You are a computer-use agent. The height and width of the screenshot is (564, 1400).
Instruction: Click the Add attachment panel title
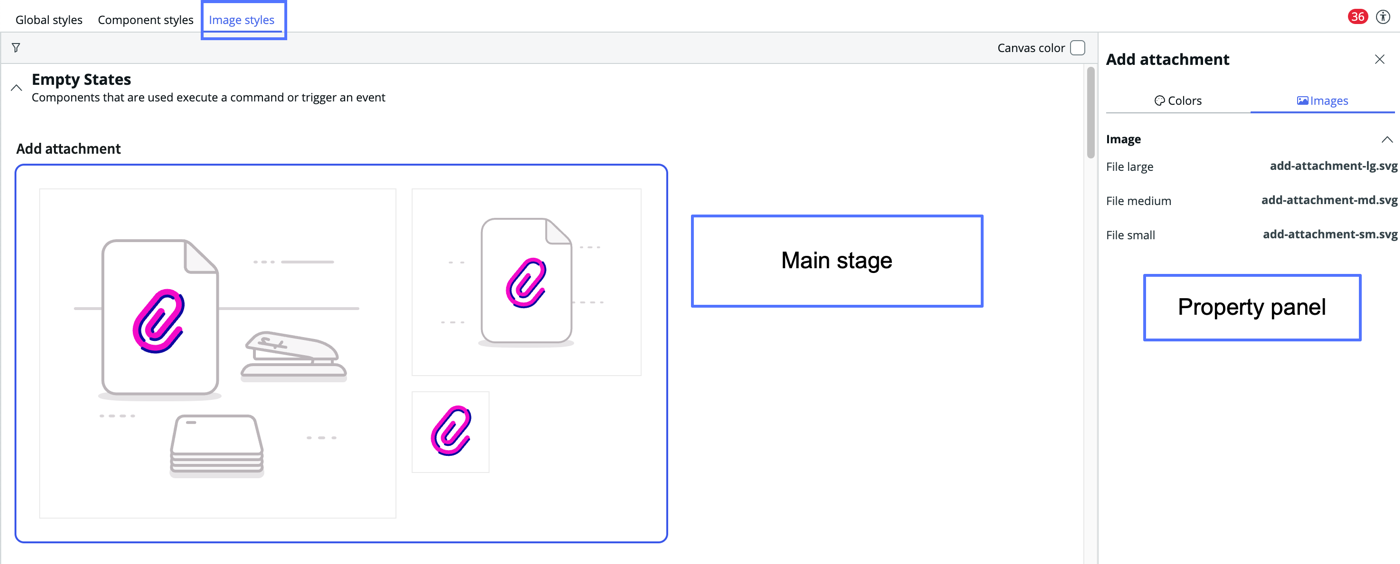click(1167, 60)
